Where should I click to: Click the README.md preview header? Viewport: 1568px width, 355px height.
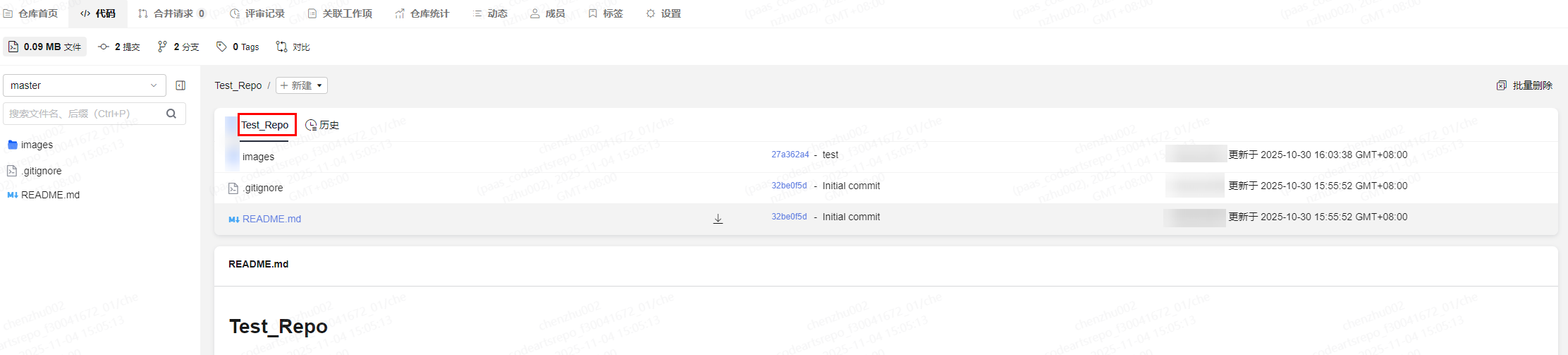(x=258, y=264)
